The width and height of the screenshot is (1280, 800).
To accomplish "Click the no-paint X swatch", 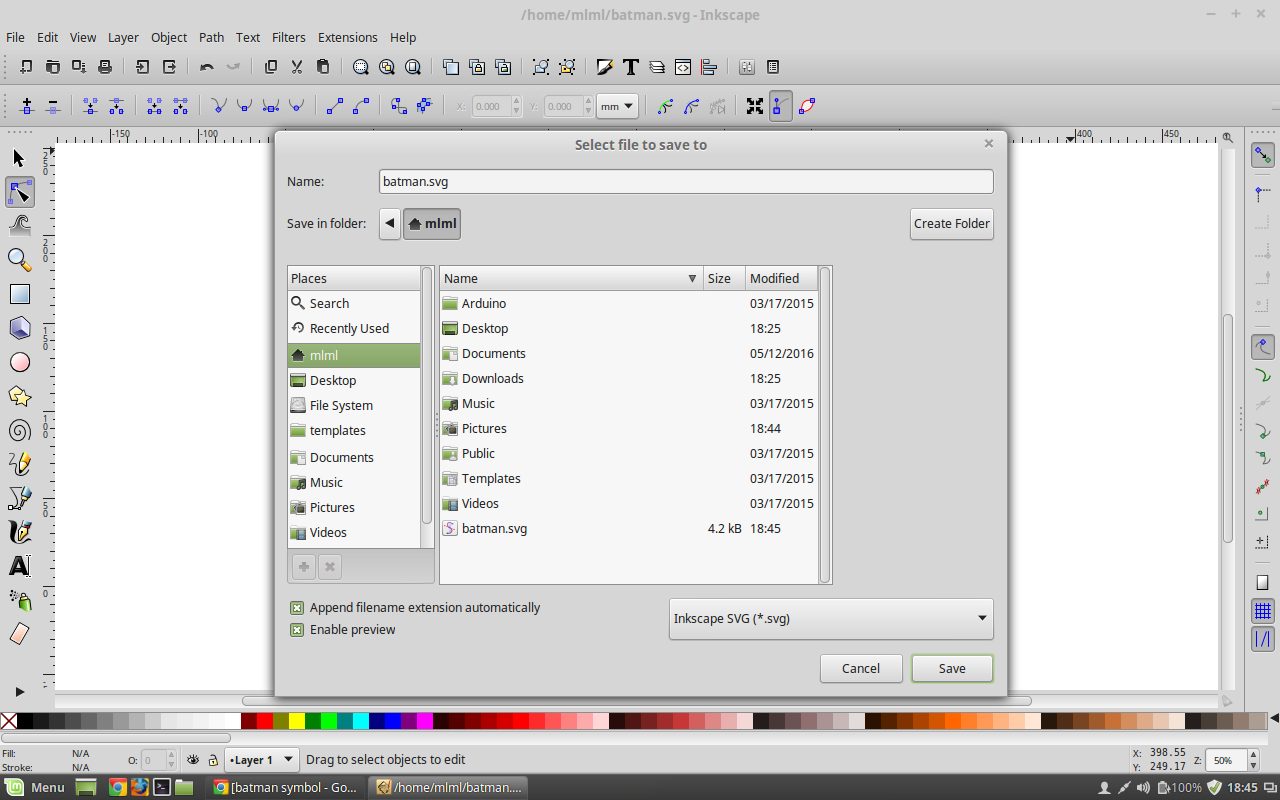I will (8, 720).
